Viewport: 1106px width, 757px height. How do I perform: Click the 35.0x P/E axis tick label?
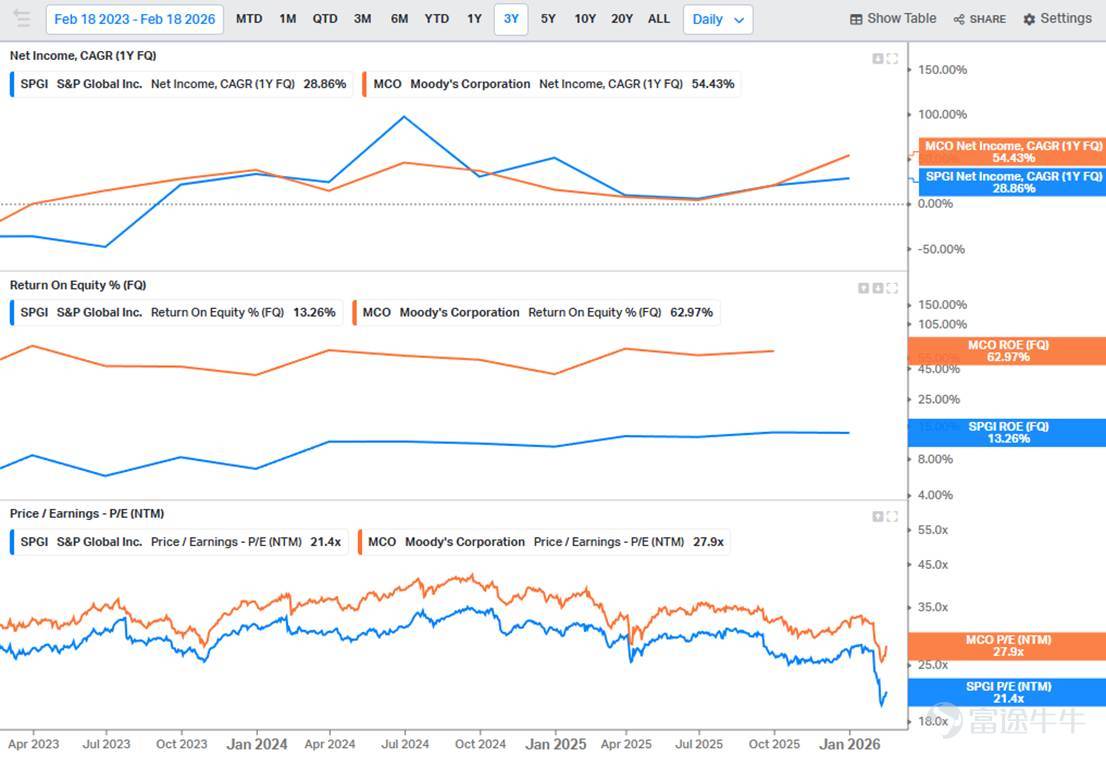(932, 607)
